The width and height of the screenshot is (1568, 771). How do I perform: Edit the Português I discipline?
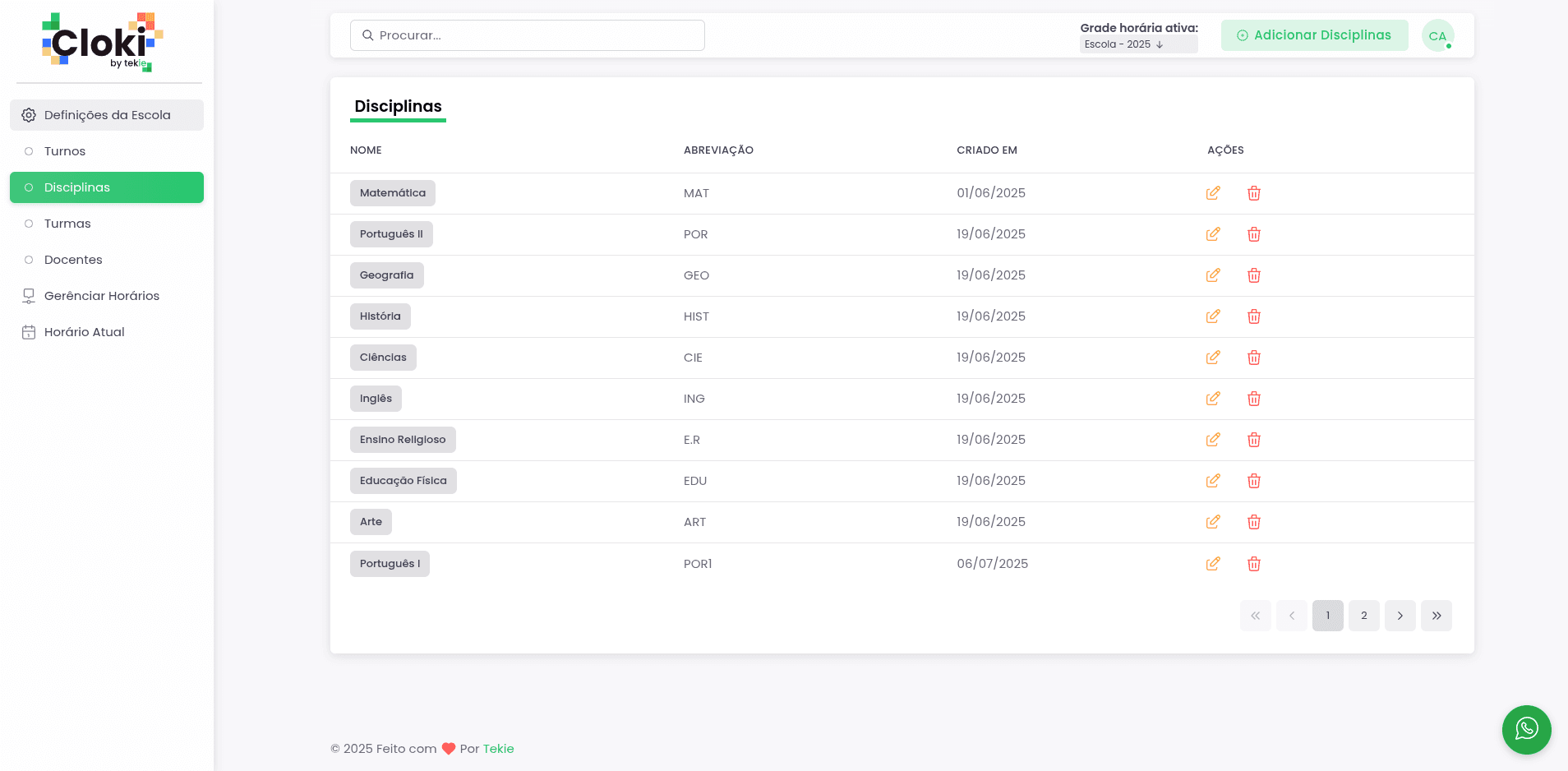pos(1212,564)
